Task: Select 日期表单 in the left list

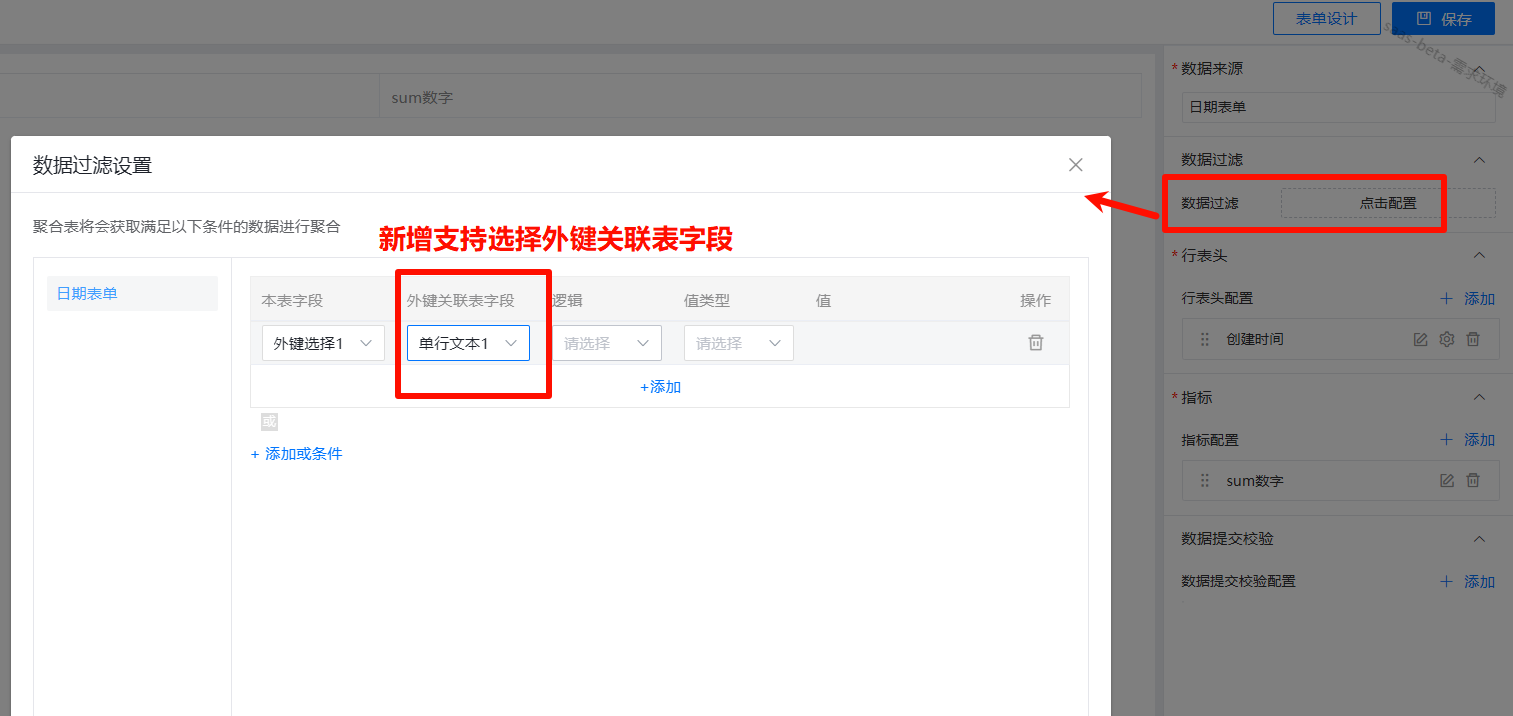Action: [x=131, y=294]
